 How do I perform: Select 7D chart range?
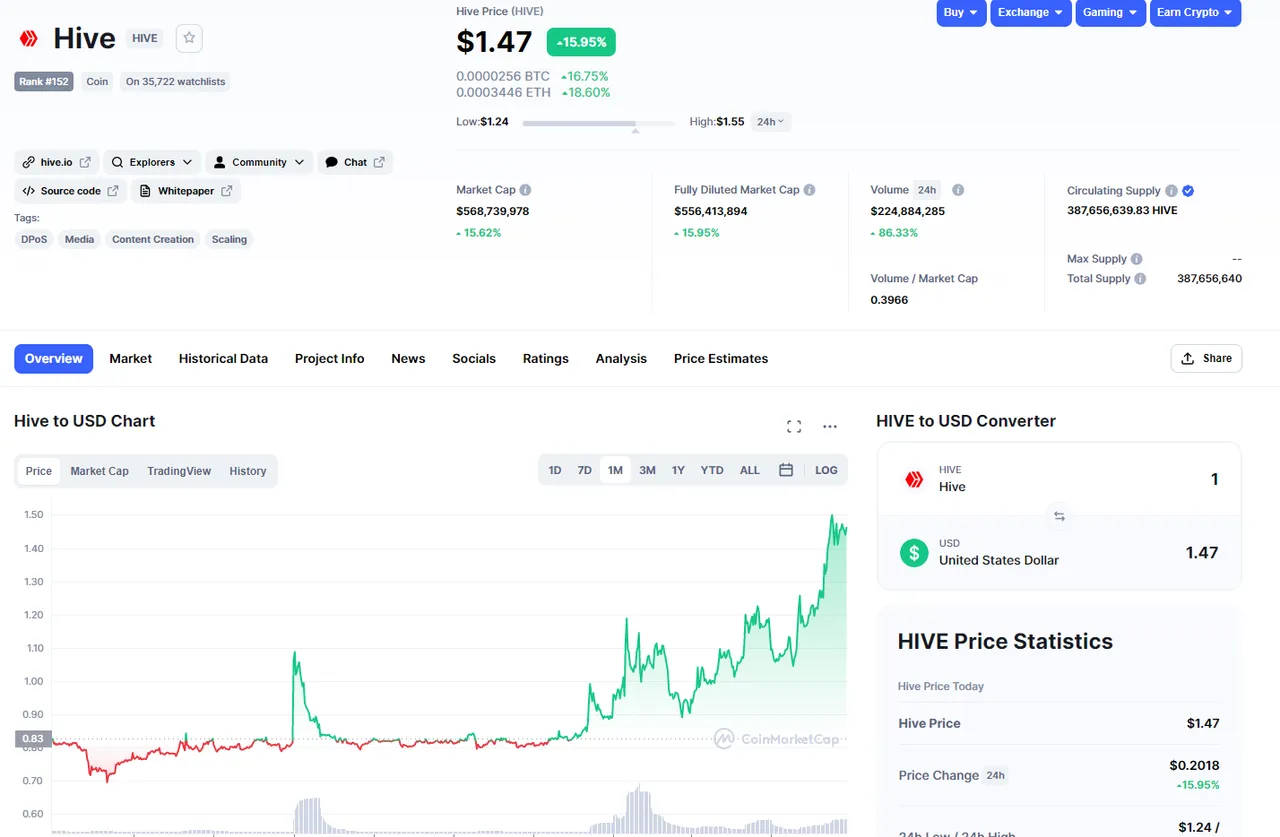click(585, 470)
